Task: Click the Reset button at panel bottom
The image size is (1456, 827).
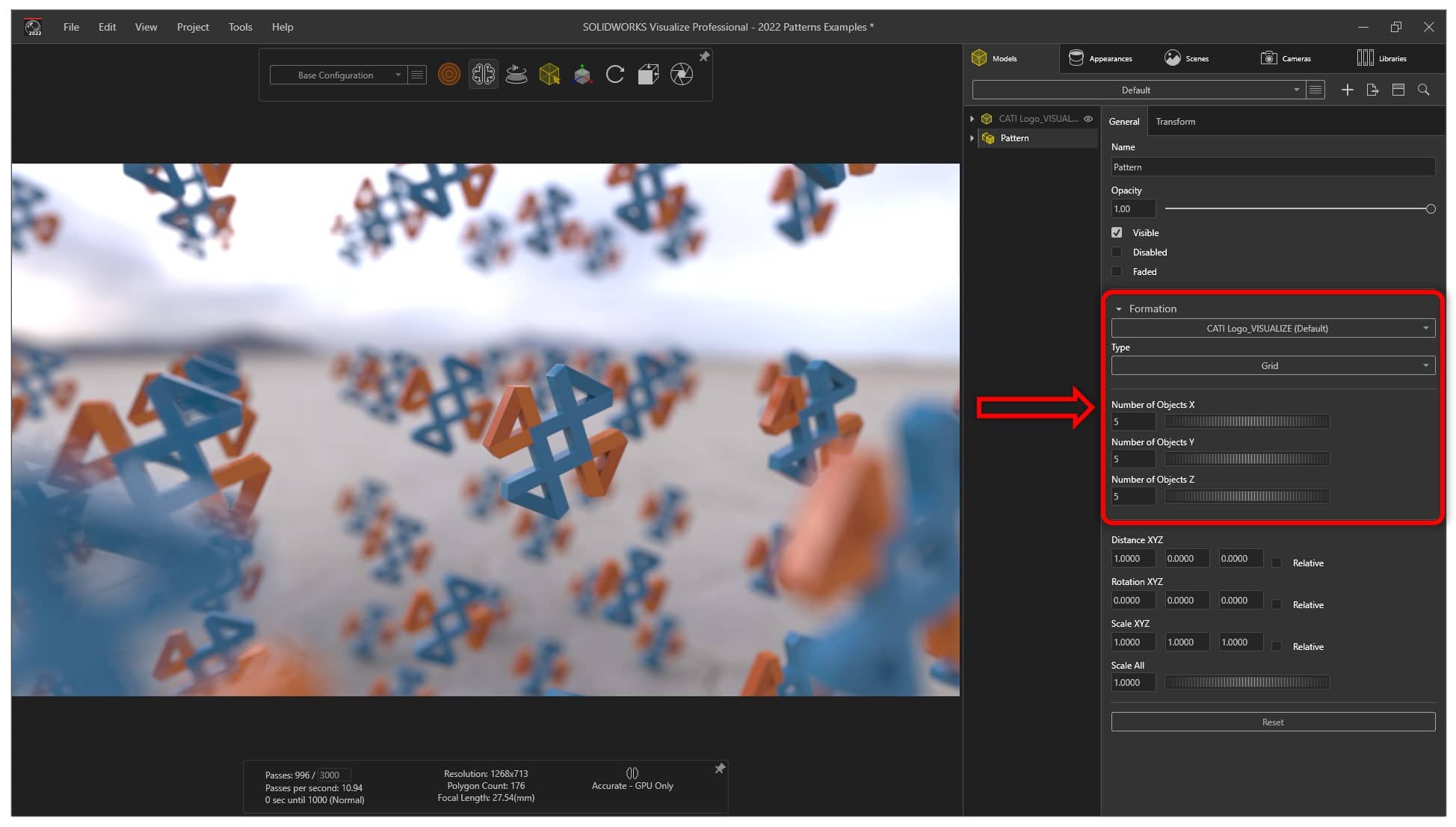Action: (1272, 721)
